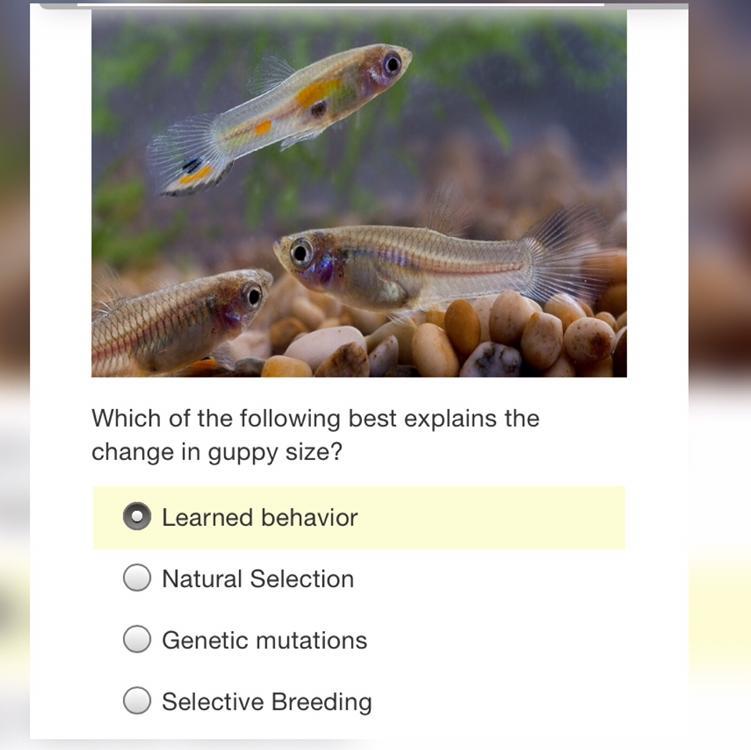Select the Learned behavior radio button
Image resolution: width=751 pixels, height=750 pixels.
point(137,517)
